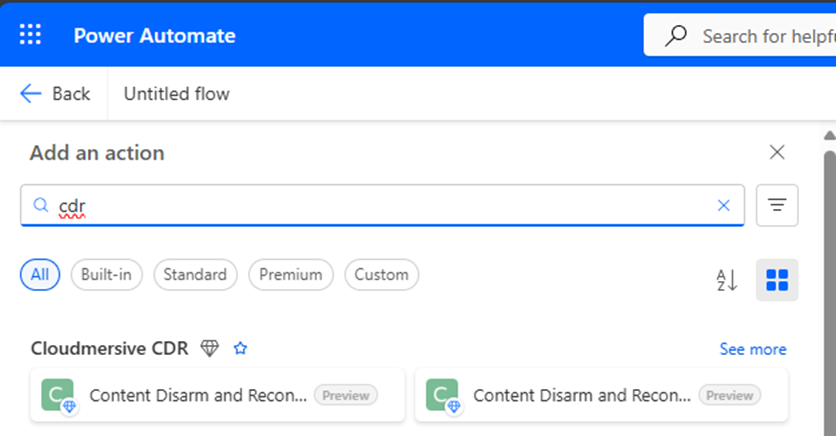Click the cdr search input field
The image size is (836, 436).
coord(380,205)
